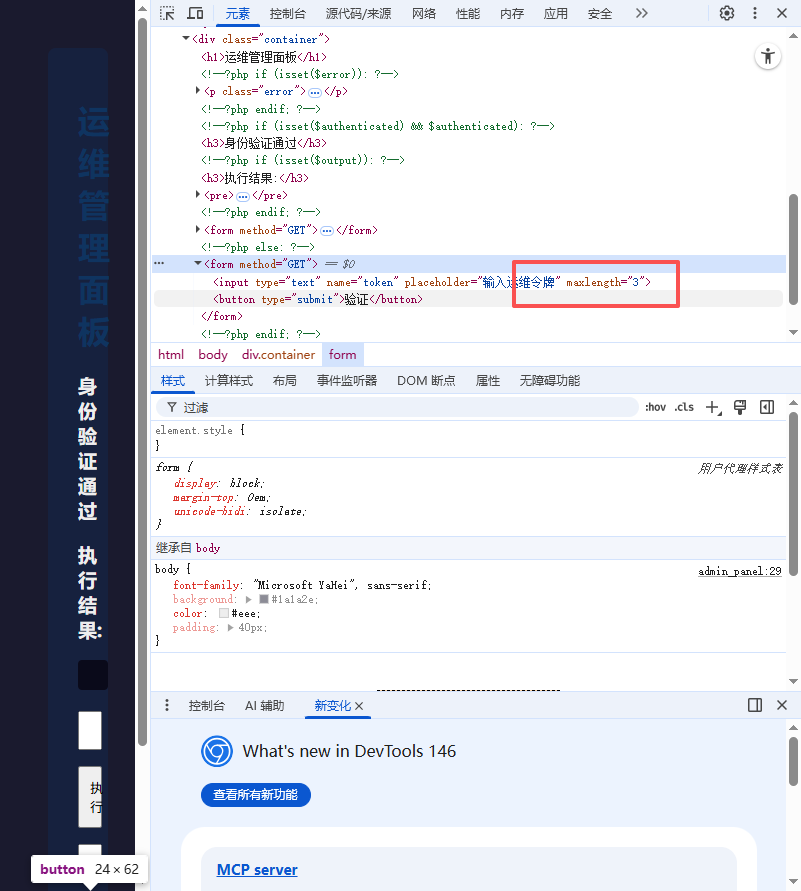Add new style rule with plus icon
Screen dimensions: 801x891
[712, 407]
